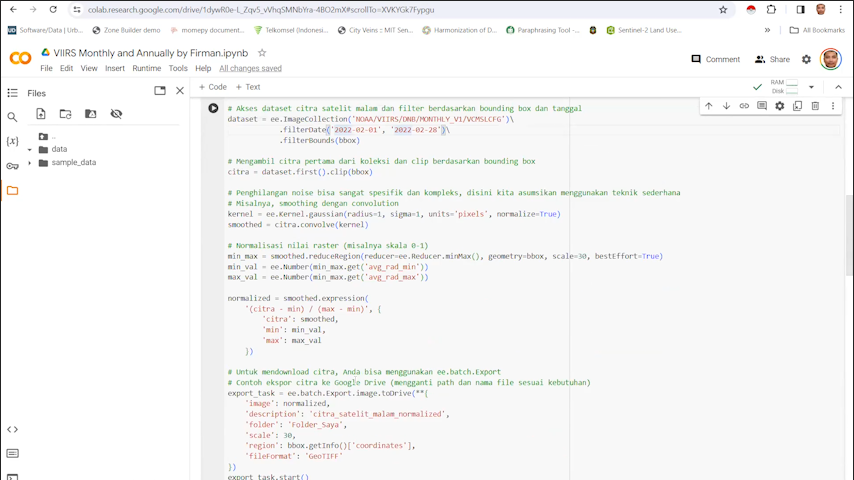Open the RAM/Disk connection dropdown arrow
This screenshot has width=854, height=480.
(811, 87)
